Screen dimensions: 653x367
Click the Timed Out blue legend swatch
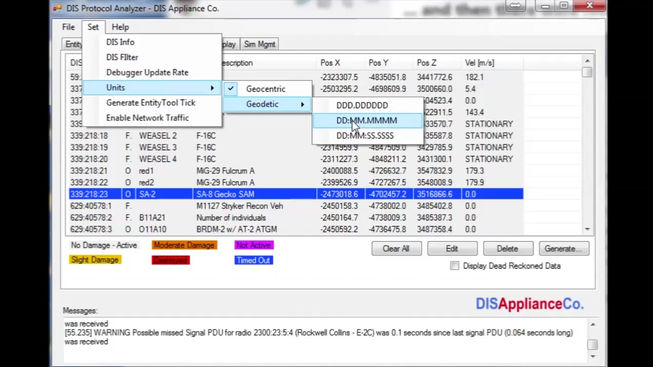tap(253, 260)
